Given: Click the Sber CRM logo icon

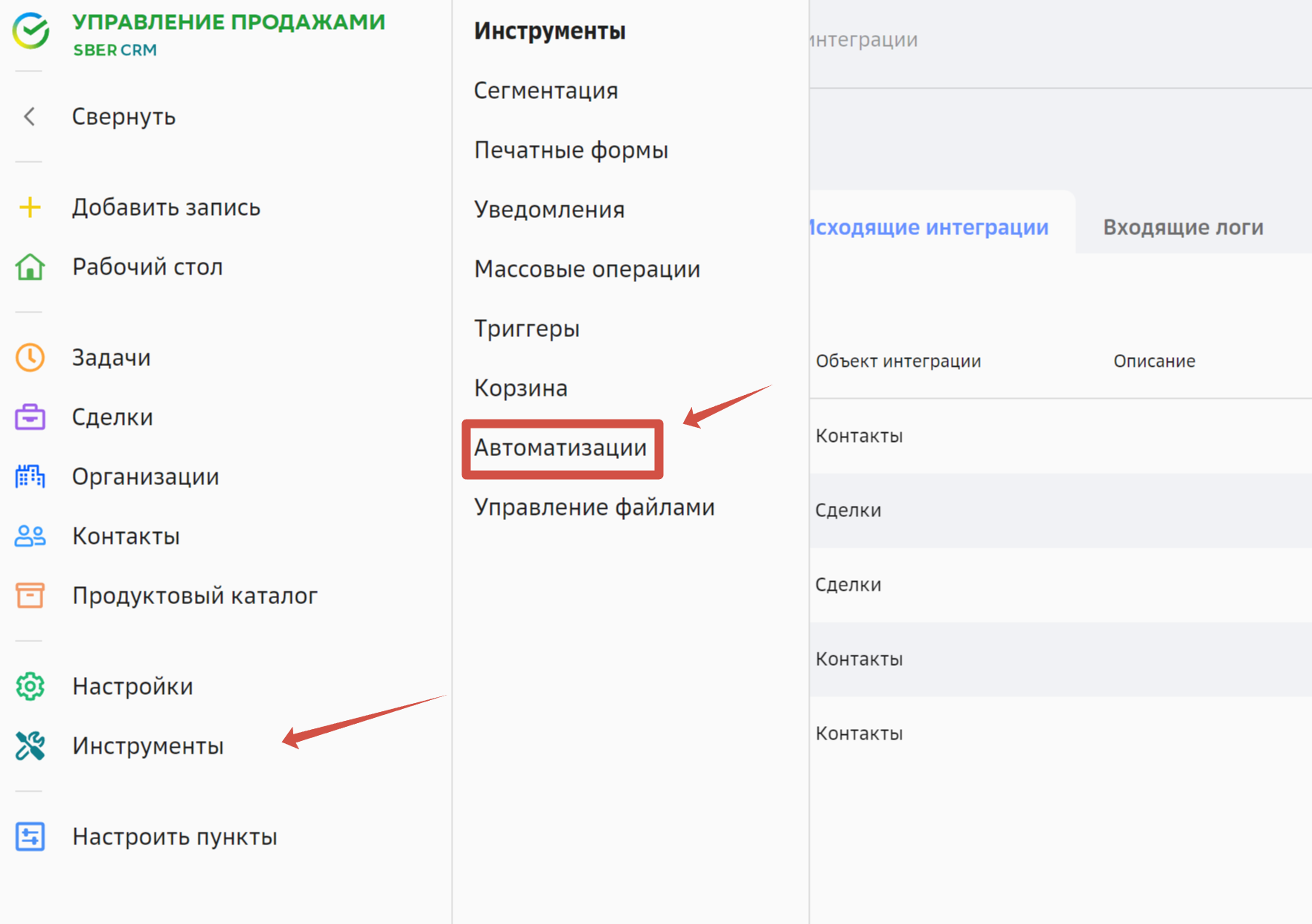Looking at the screenshot, I should pos(31,31).
